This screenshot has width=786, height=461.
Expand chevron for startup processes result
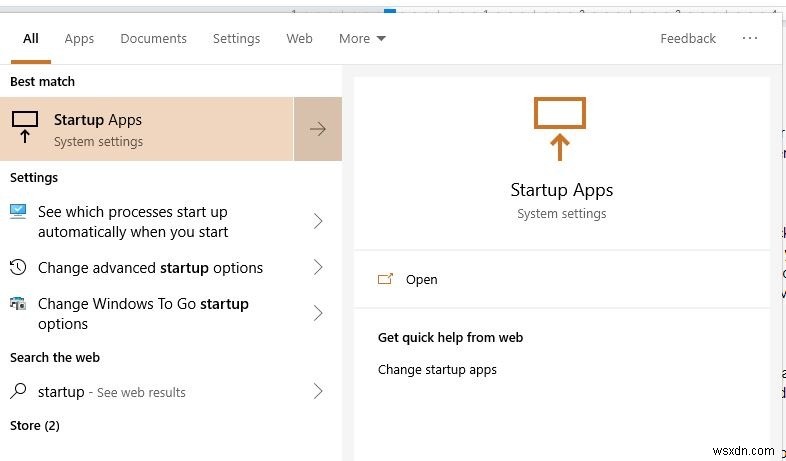point(318,221)
